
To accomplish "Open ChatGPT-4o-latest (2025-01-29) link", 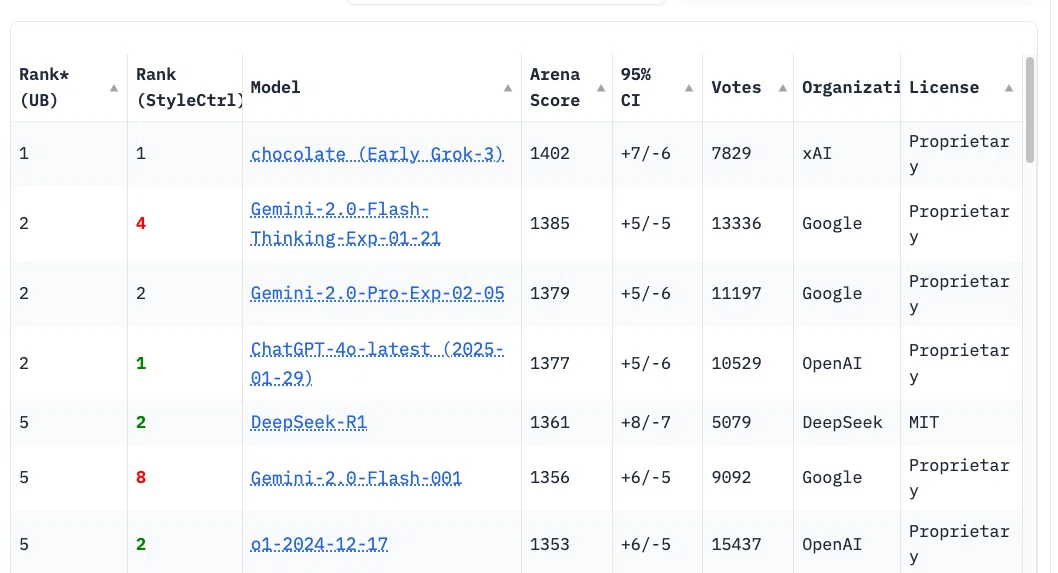I will (377, 363).
